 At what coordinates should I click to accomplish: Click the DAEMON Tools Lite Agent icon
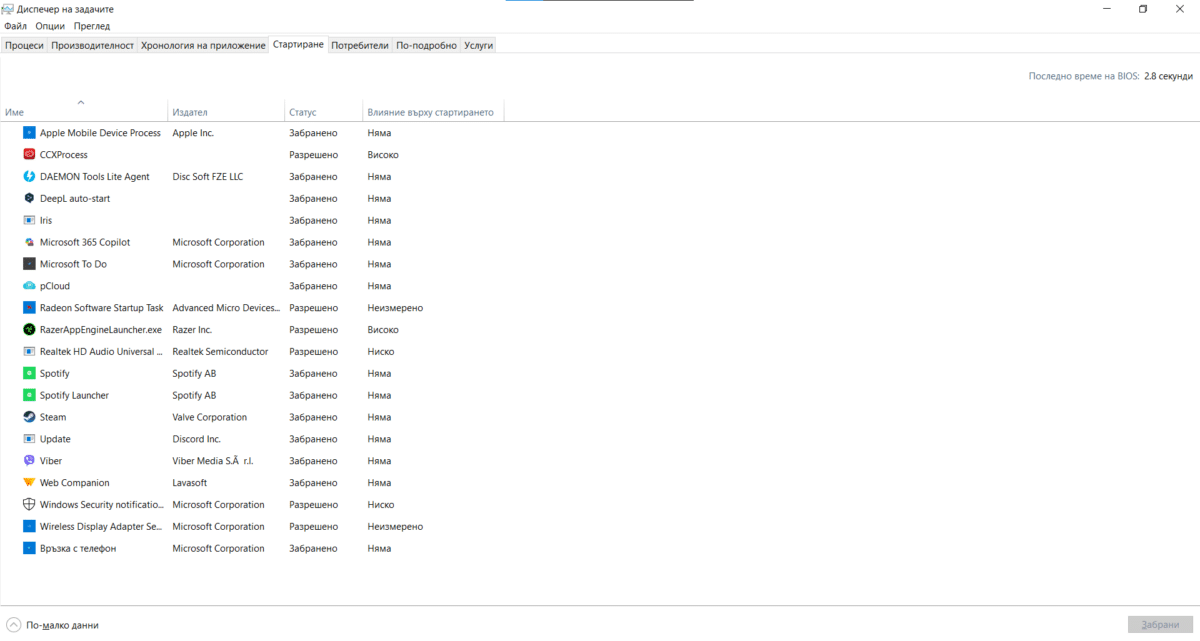tap(30, 177)
